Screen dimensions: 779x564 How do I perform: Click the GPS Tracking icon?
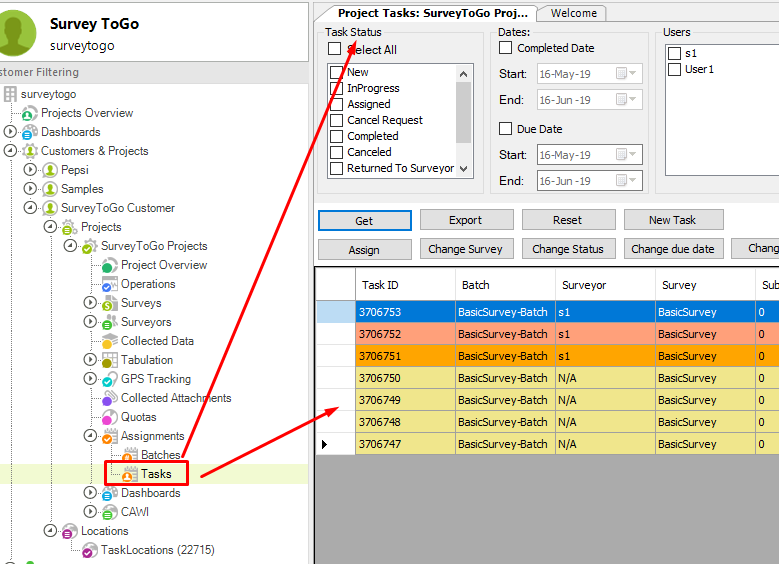click(x=109, y=379)
